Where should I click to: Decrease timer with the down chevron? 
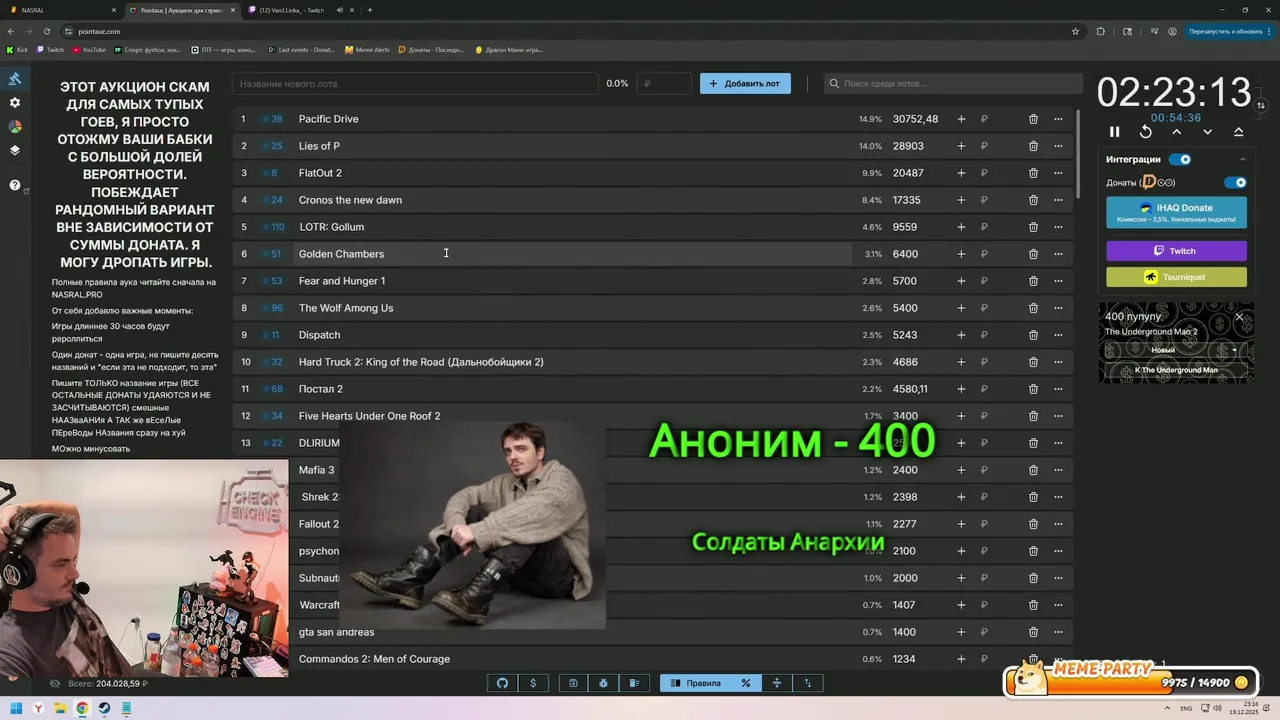tap(1208, 132)
